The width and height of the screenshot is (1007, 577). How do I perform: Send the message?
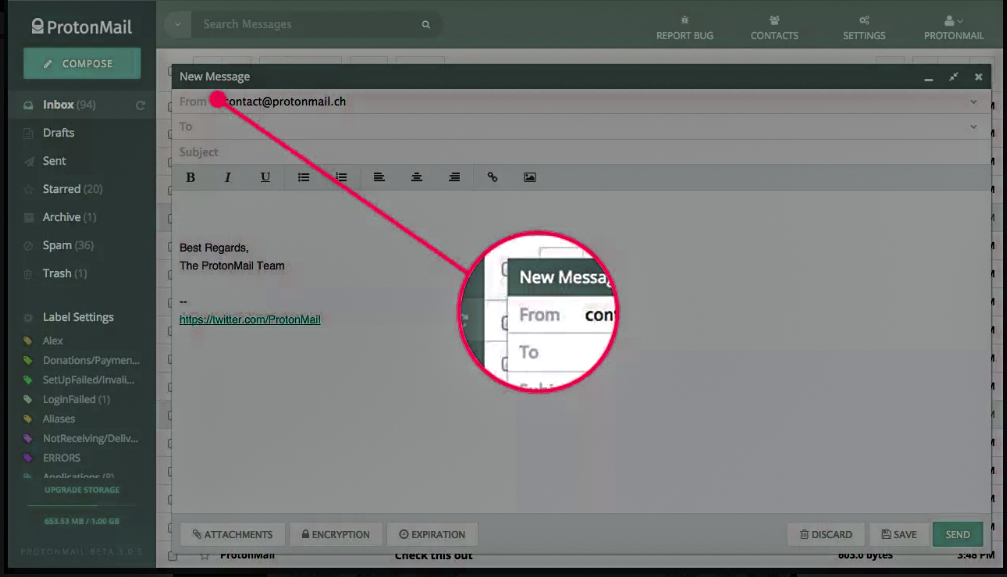(958, 535)
